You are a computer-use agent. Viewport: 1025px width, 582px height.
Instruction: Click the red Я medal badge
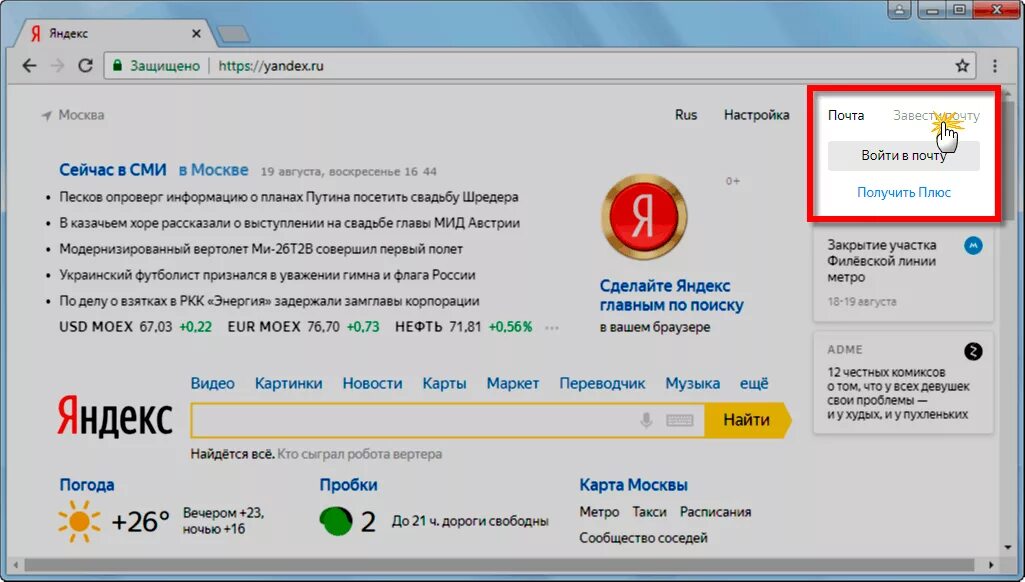click(643, 216)
